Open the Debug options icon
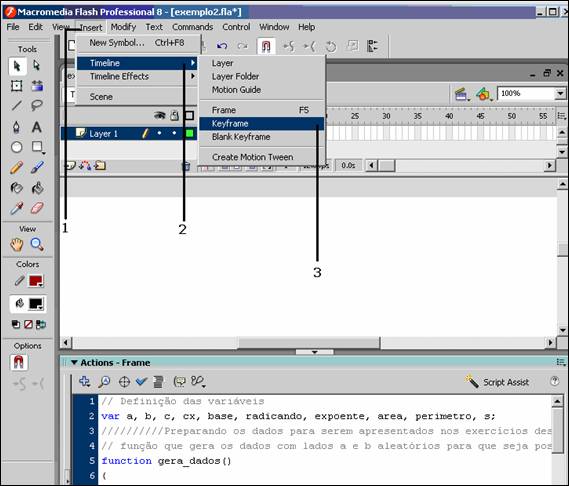 (x=198, y=381)
